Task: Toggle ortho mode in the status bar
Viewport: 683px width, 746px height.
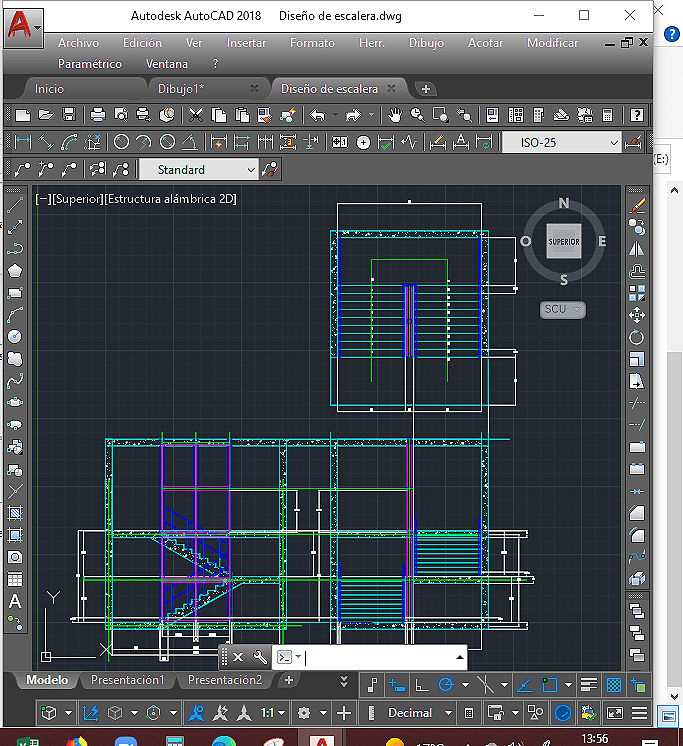Action: tap(423, 685)
